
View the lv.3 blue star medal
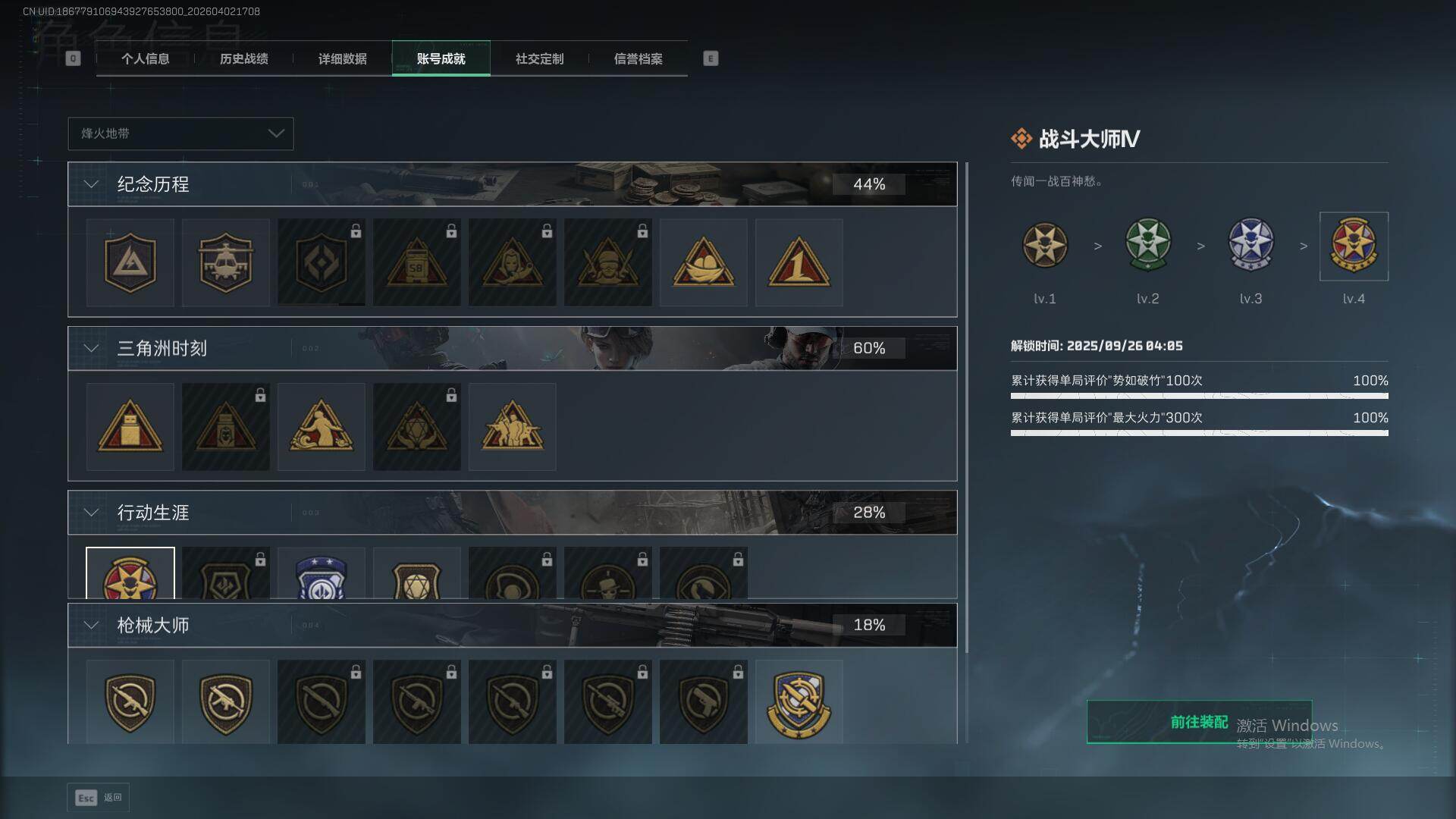1250,245
